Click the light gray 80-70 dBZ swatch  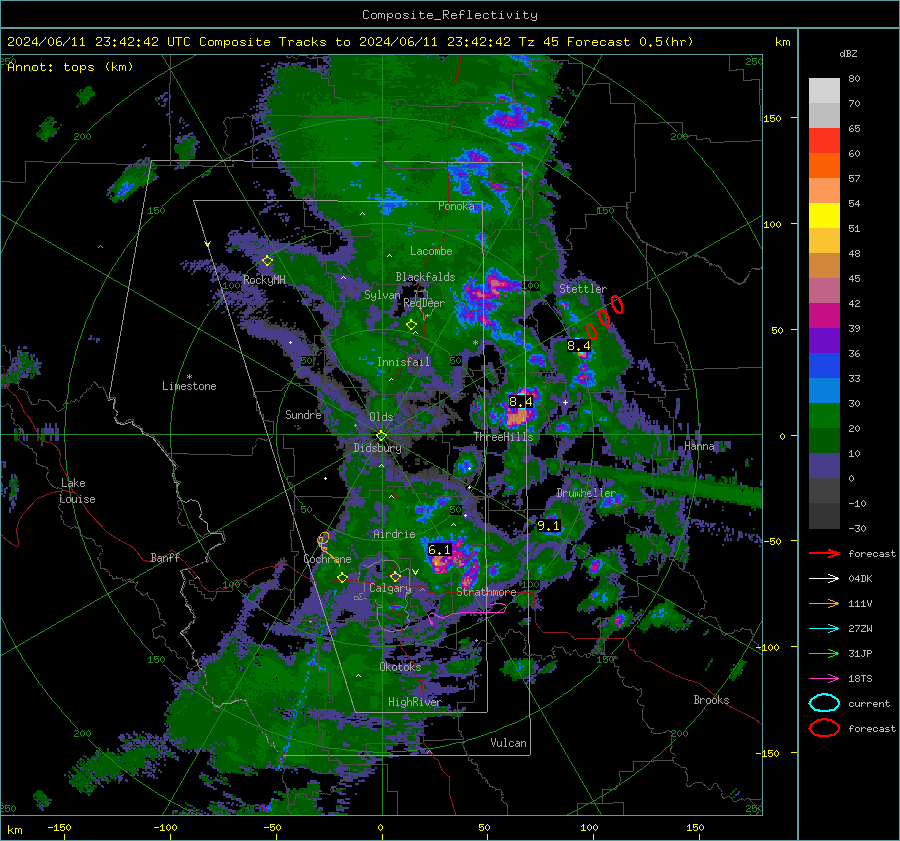(x=824, y=91)
